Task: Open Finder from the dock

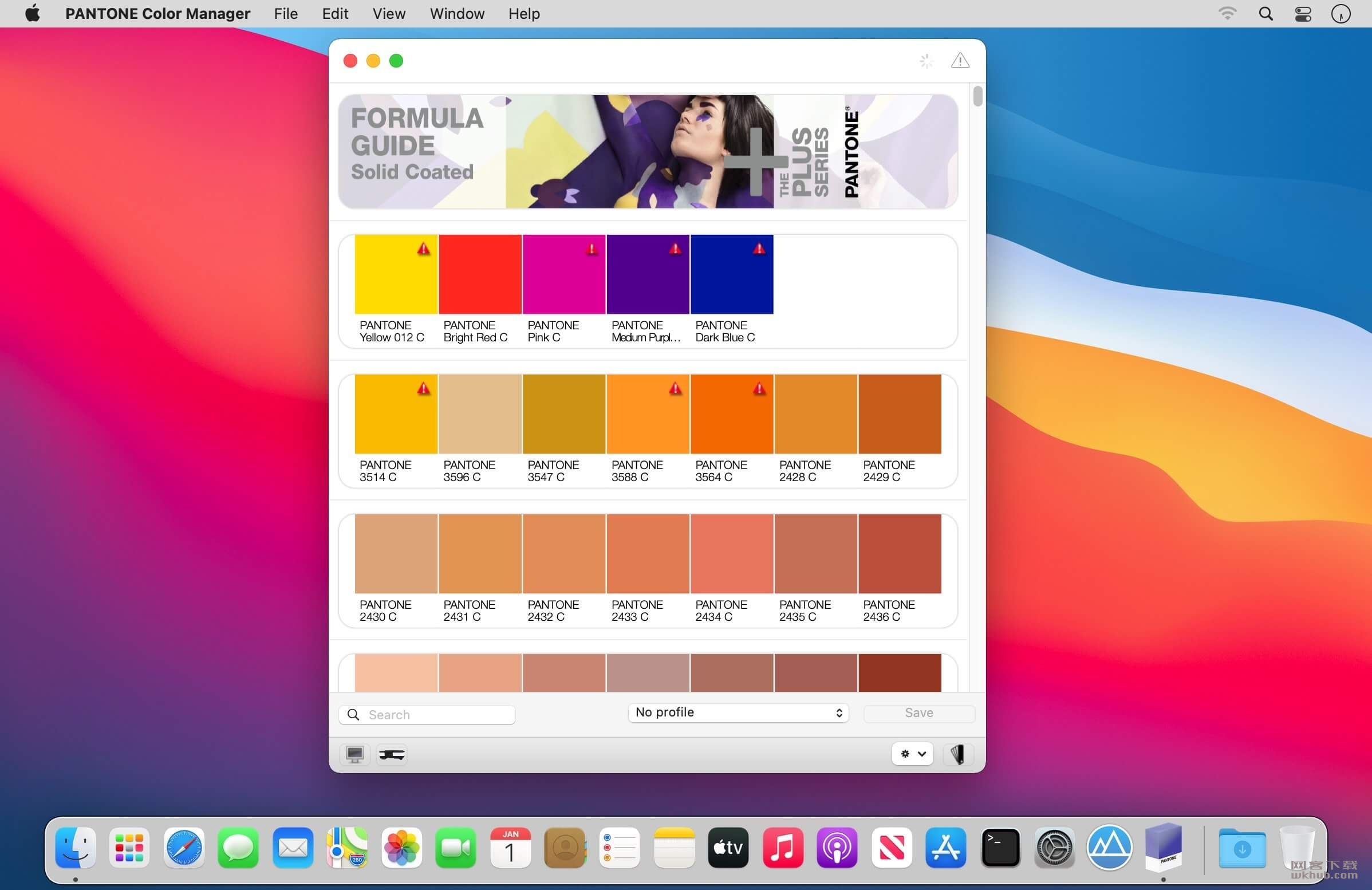Action: pyautogui.click(x=76, y=848)
